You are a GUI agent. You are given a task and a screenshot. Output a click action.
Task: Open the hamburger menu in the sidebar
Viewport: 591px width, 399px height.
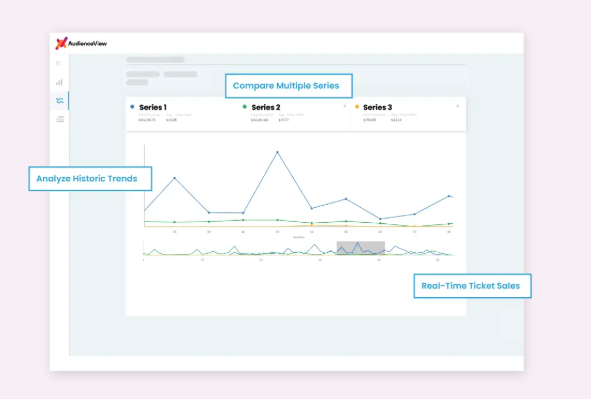(58, 63)
